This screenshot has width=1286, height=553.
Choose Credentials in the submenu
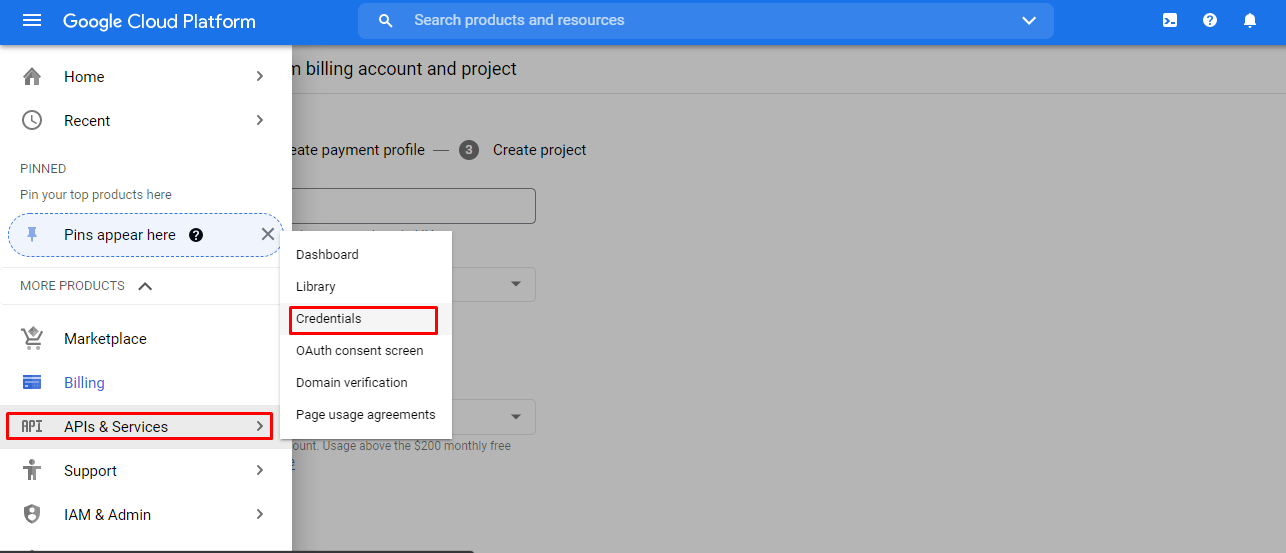click(364, 320)
